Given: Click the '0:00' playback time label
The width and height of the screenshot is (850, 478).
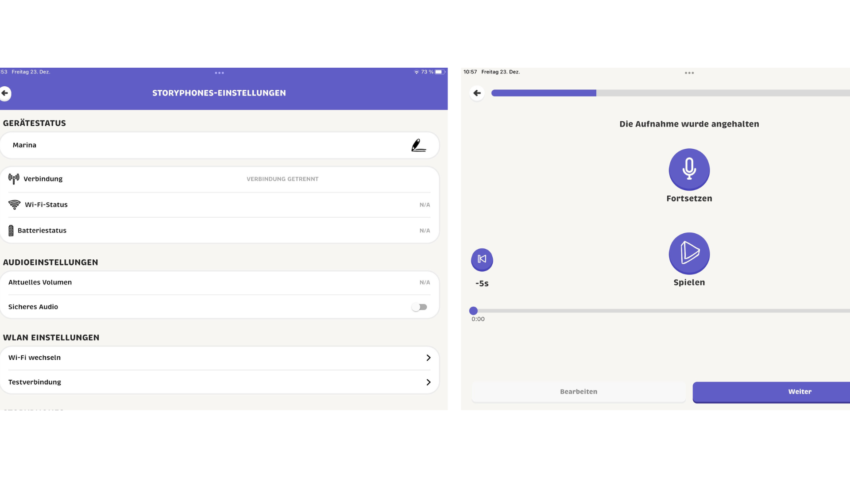Looking at the screenshot, I should [x=478, y=319].
